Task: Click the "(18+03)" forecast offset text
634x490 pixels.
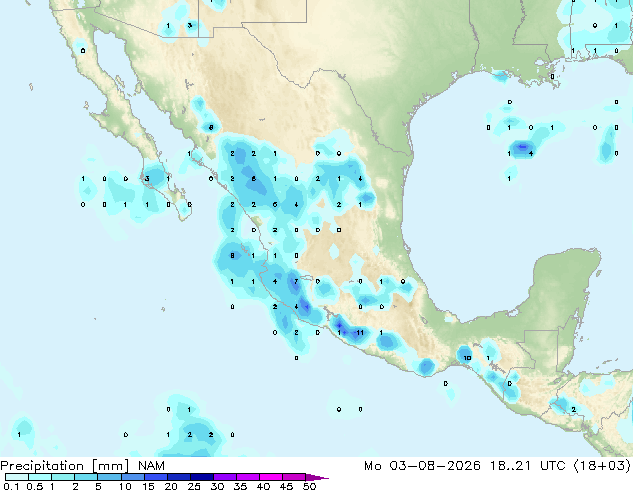Action: click(x=602, y=466)
